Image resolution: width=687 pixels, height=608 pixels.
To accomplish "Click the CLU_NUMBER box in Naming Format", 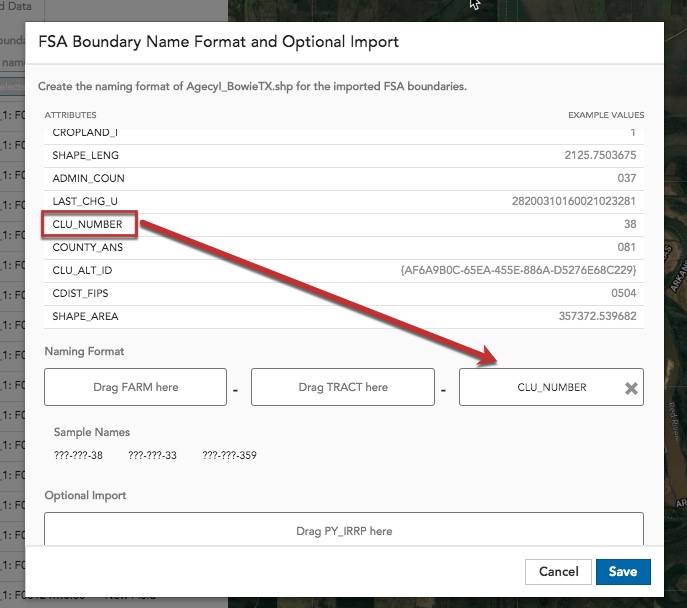I will pos(541,387).
